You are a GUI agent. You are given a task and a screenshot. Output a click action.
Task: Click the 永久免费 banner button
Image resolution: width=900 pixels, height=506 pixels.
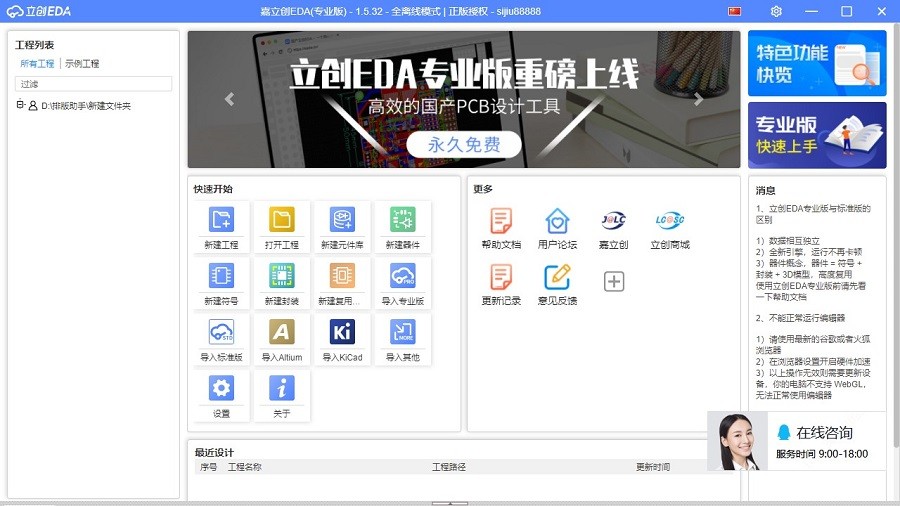[x=464, y=145]
